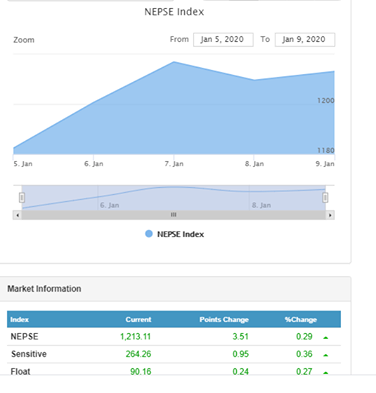This screenshot has width=376, height=393.
Task: Click the 9. Jan x-axis label
Action: pyautogui.click(x=325, y=164)
